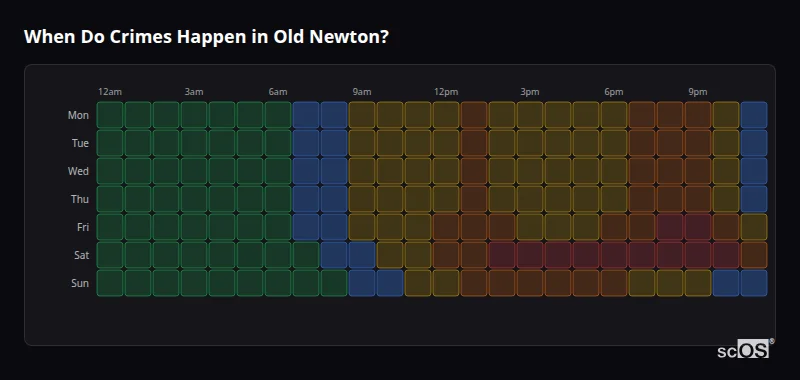This screenshot has width=800, height=380.
Task: Select the Sunday 11pm blue cell
Action: (x=754, y=283)
